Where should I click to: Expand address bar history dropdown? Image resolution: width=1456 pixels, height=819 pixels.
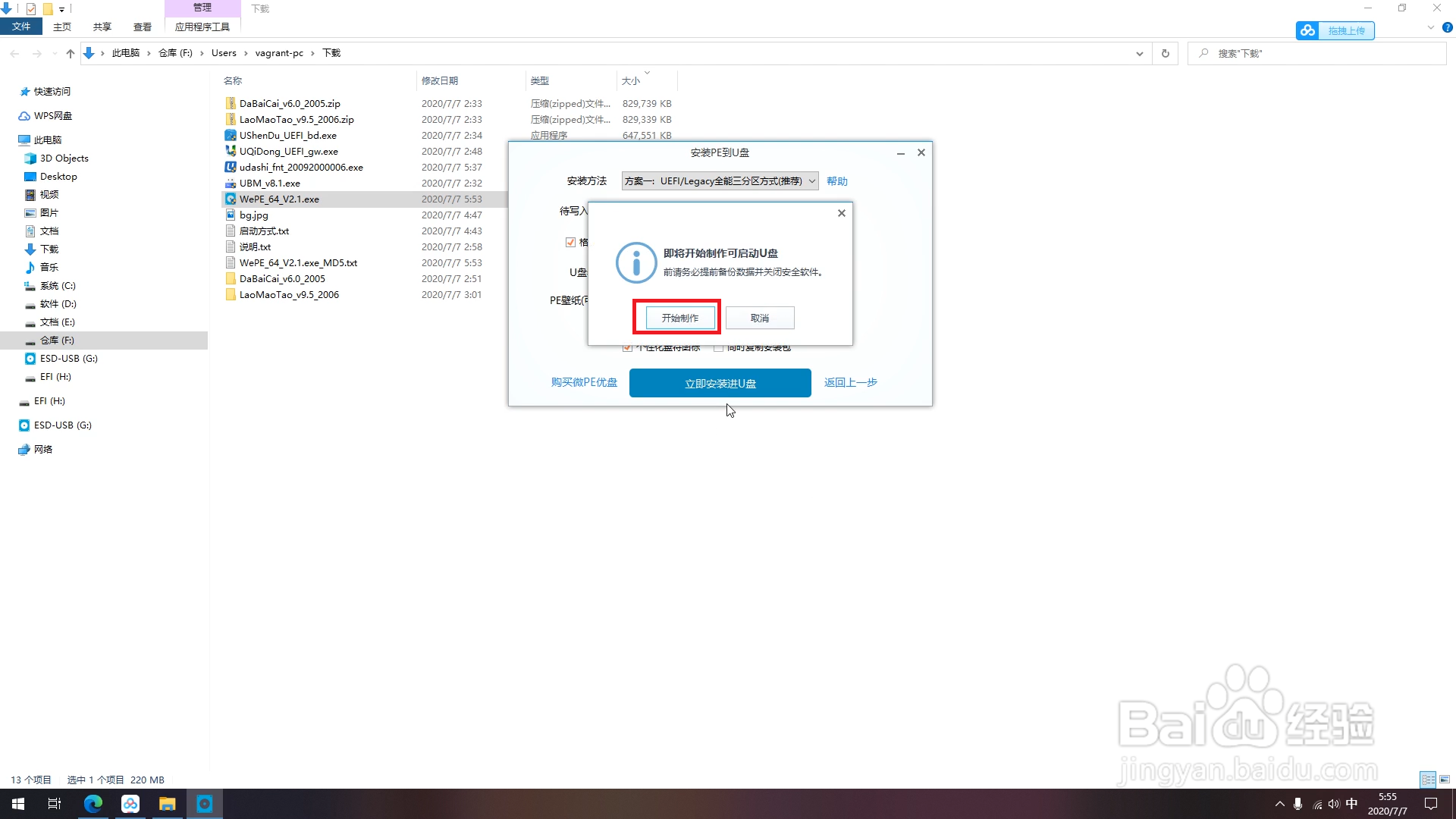pos(1139,53)
